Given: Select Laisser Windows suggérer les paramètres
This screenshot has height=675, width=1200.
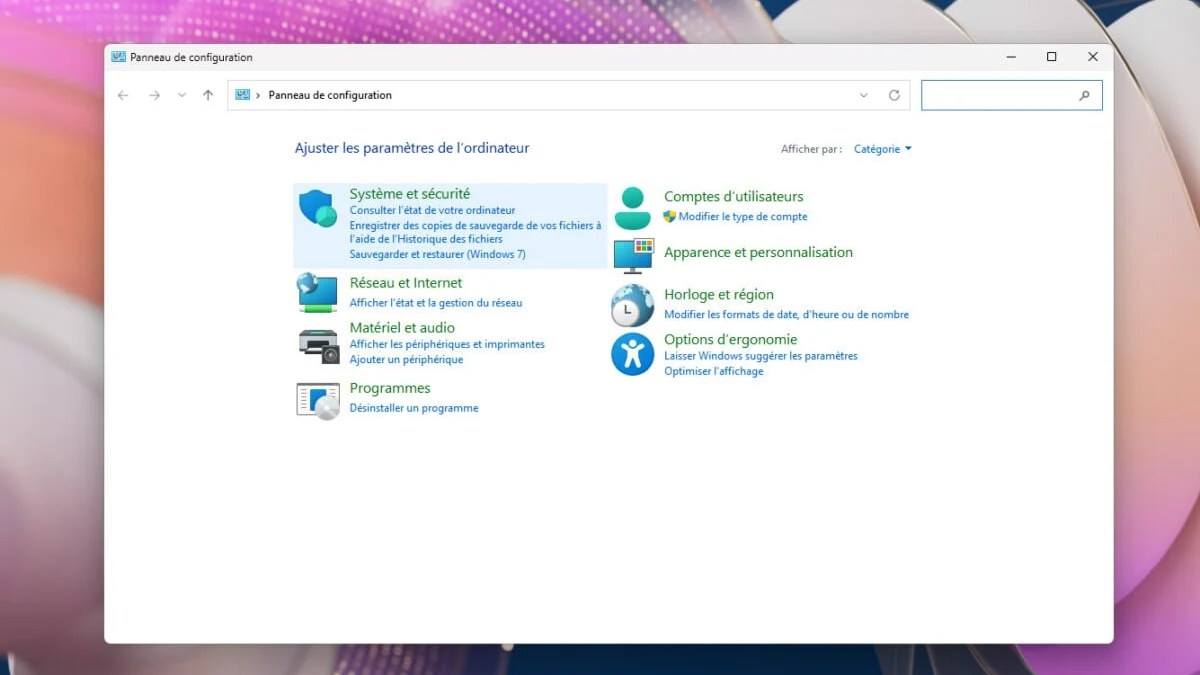Looking at the screenshot, I should tap(761, 356).
